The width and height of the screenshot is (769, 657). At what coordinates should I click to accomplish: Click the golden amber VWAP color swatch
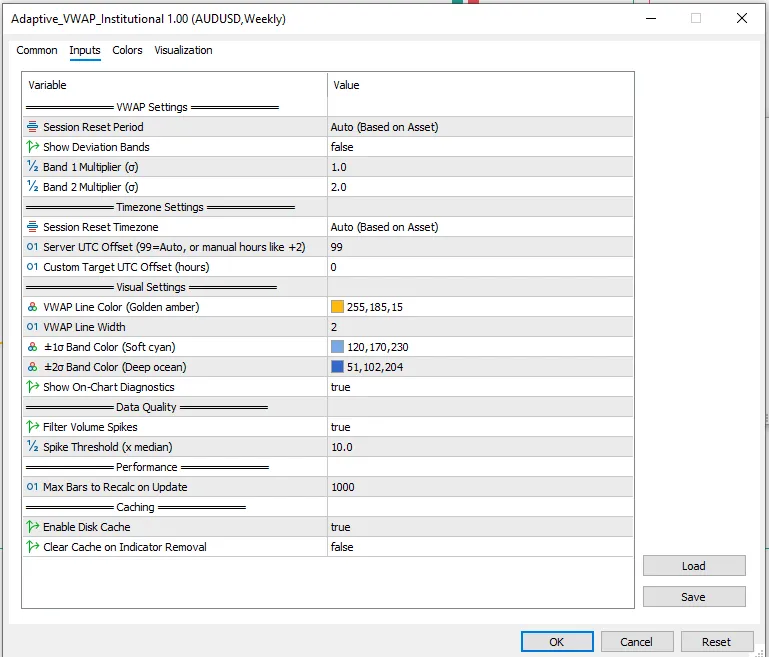[x=337, y=307]
